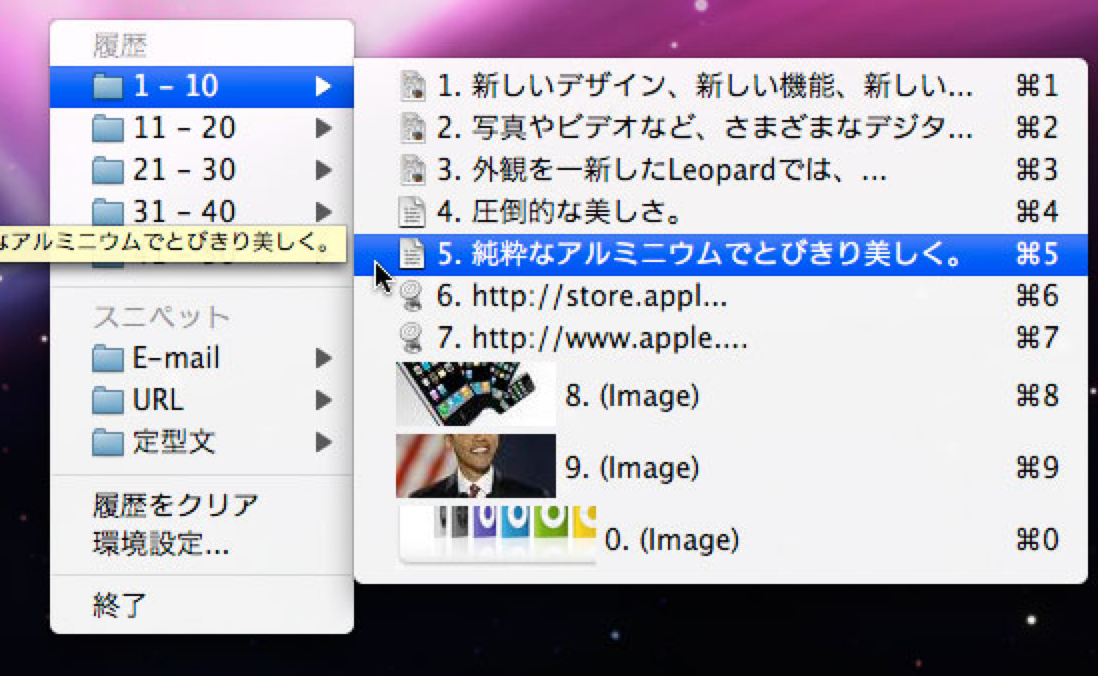Click plain text icon of item 4

point(412,212)
